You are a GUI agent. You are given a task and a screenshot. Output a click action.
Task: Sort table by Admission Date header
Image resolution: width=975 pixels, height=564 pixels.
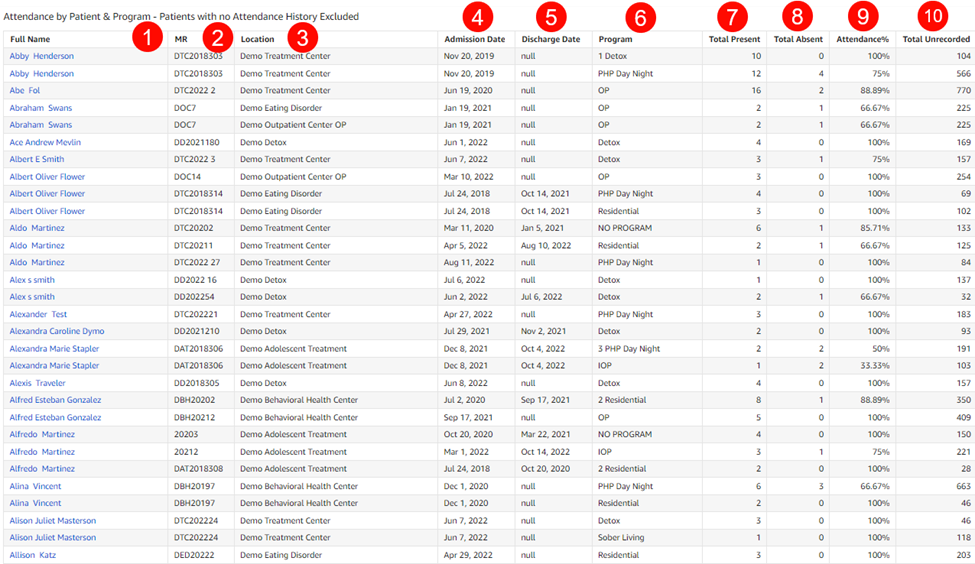[474, 39]
